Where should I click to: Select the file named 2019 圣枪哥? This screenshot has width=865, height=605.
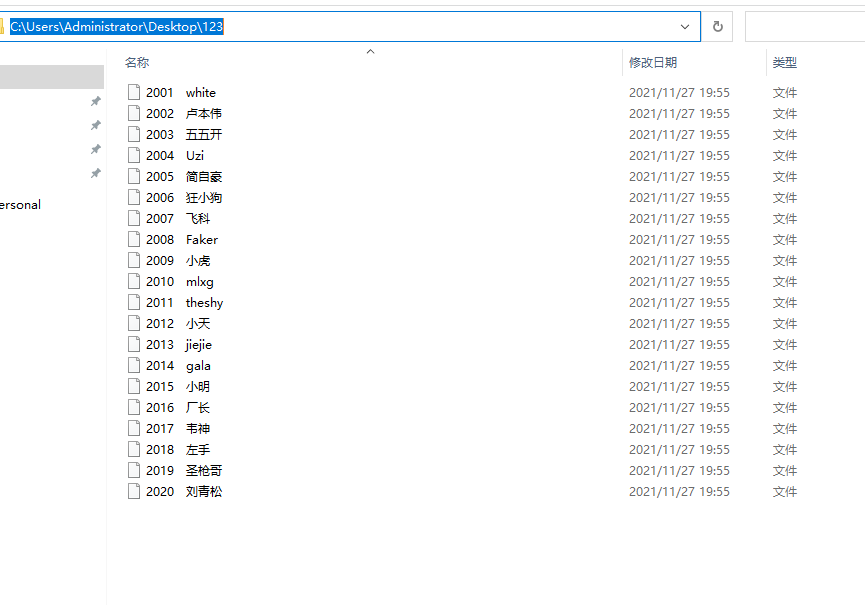184,470
